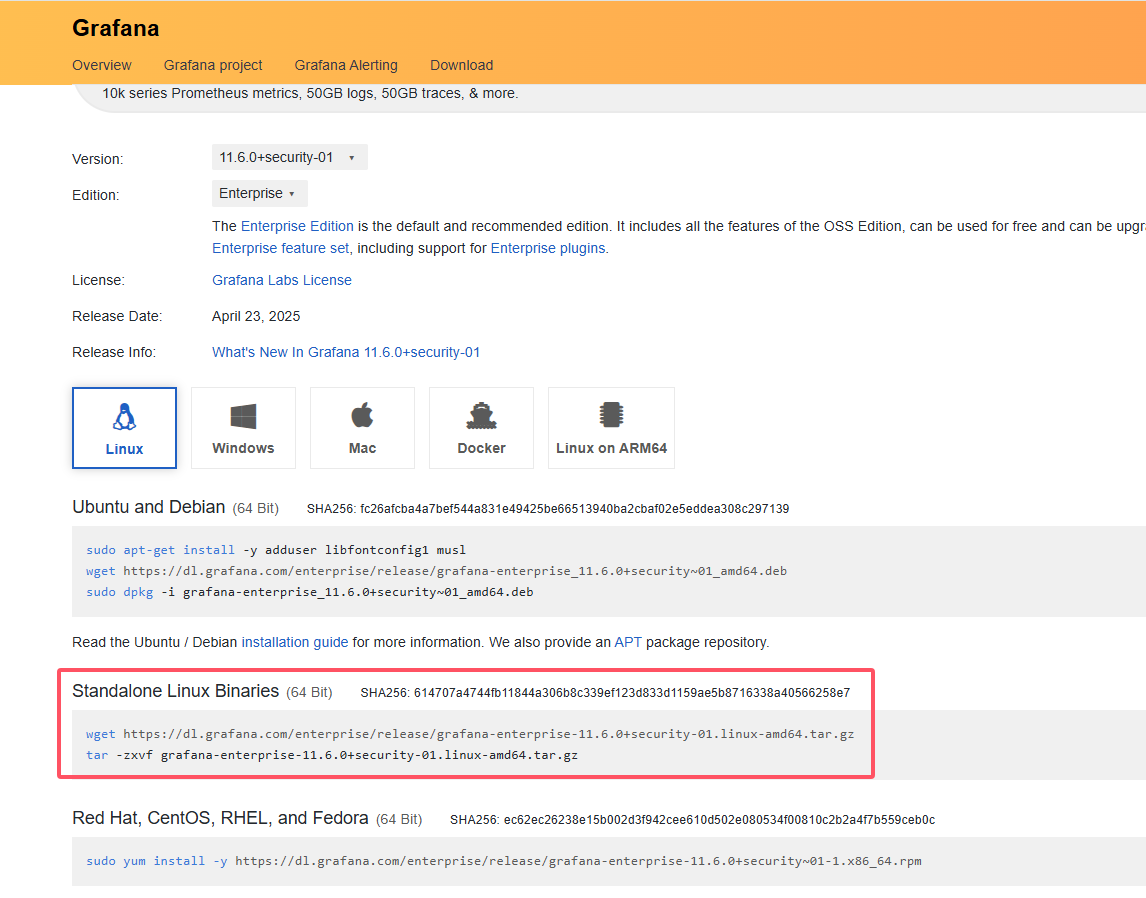Pick the Mac apple icon tile
The image size is (1146, 898).
point(362,416)
